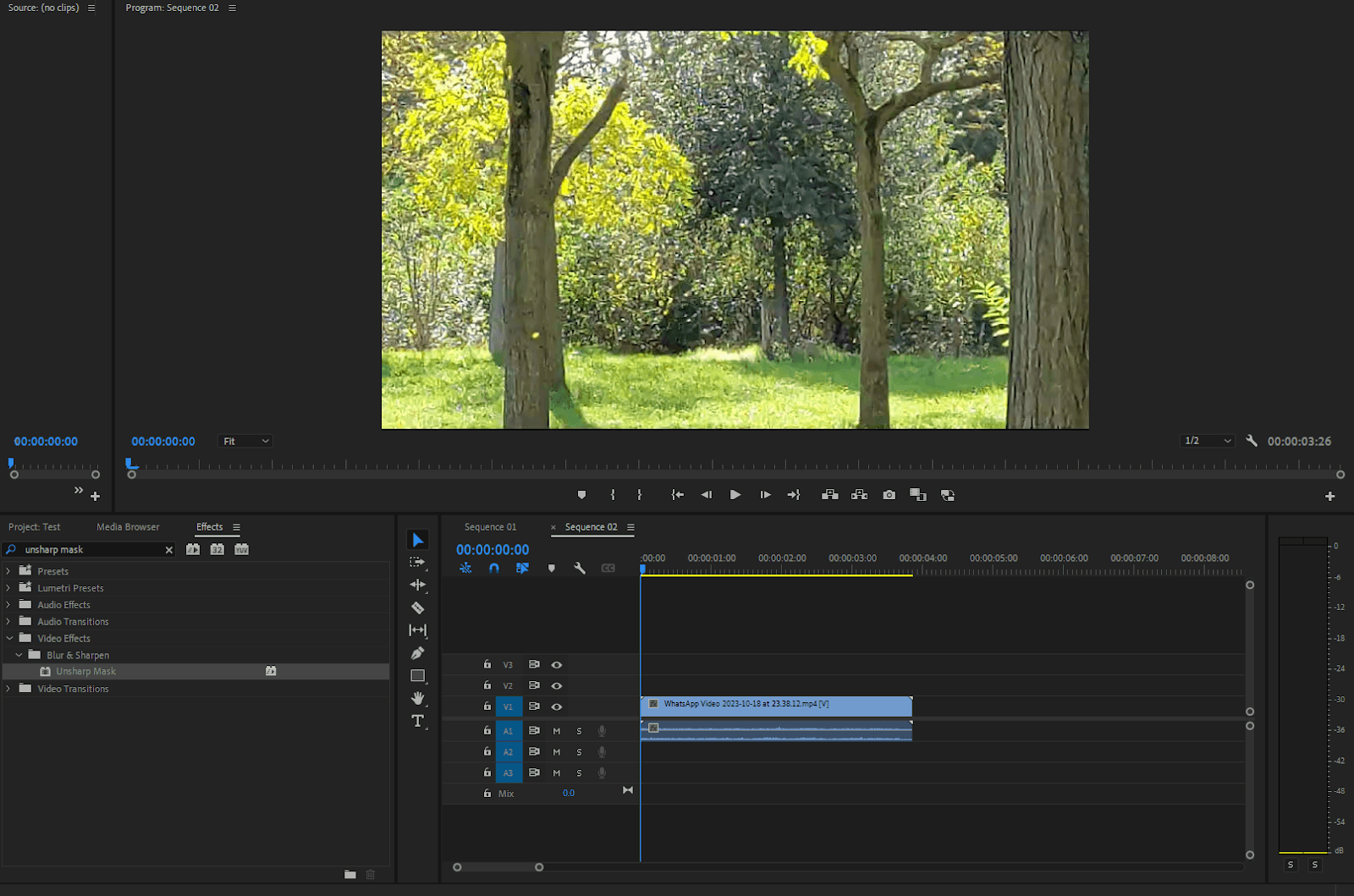The image size is (1354, 896).
Task: Filter YUV Effects button
Action: [x=242, y=550]
